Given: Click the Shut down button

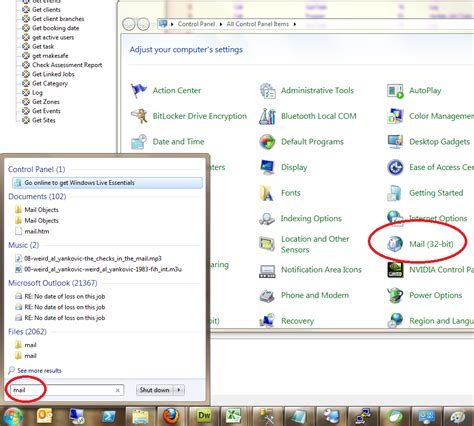Looking at the screenshot, I should 155,390.
